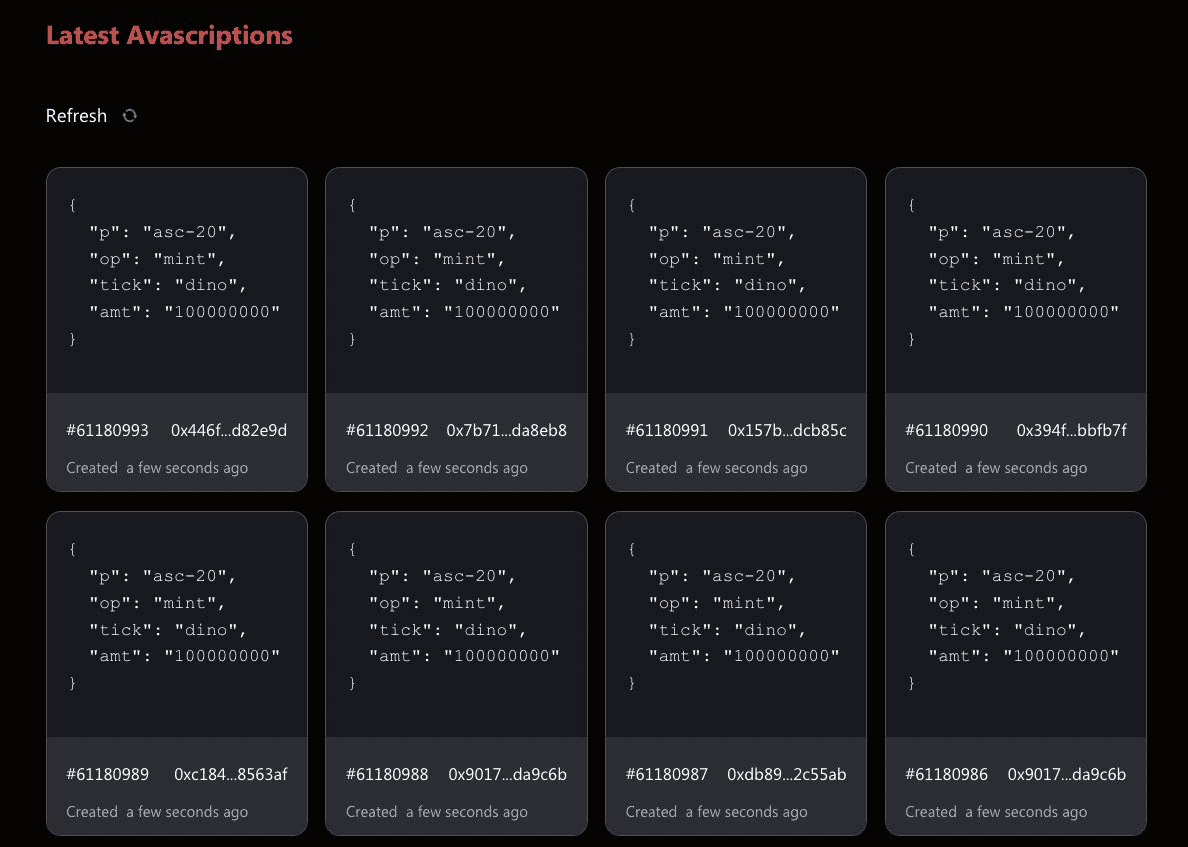The width and height of the screenshot is (1188, 847).
Task: Select inscription number #61180991
Action: click(x=667, y=431)
